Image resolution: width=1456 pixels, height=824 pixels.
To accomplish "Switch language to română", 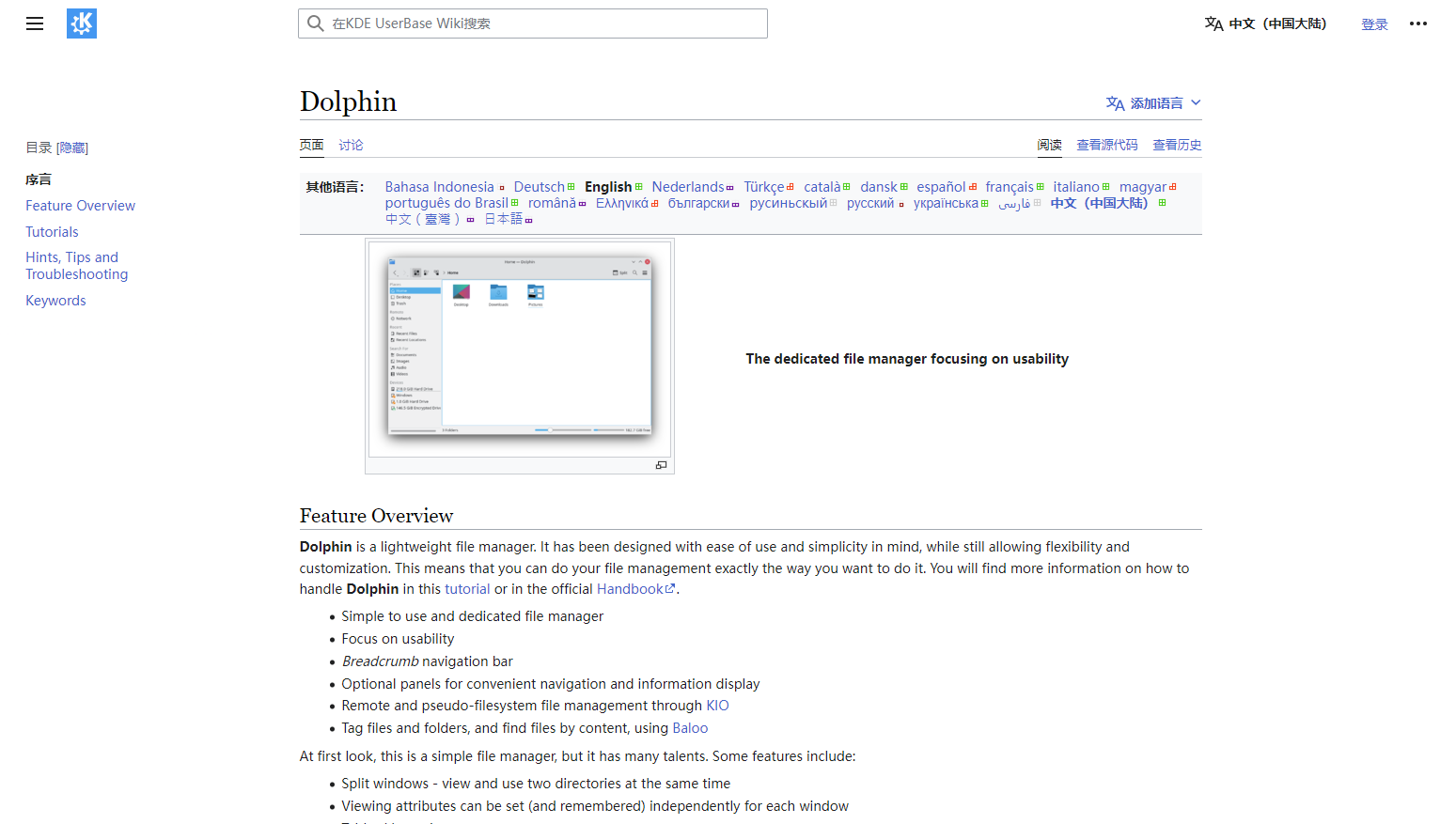I will (x=552, y=203).
